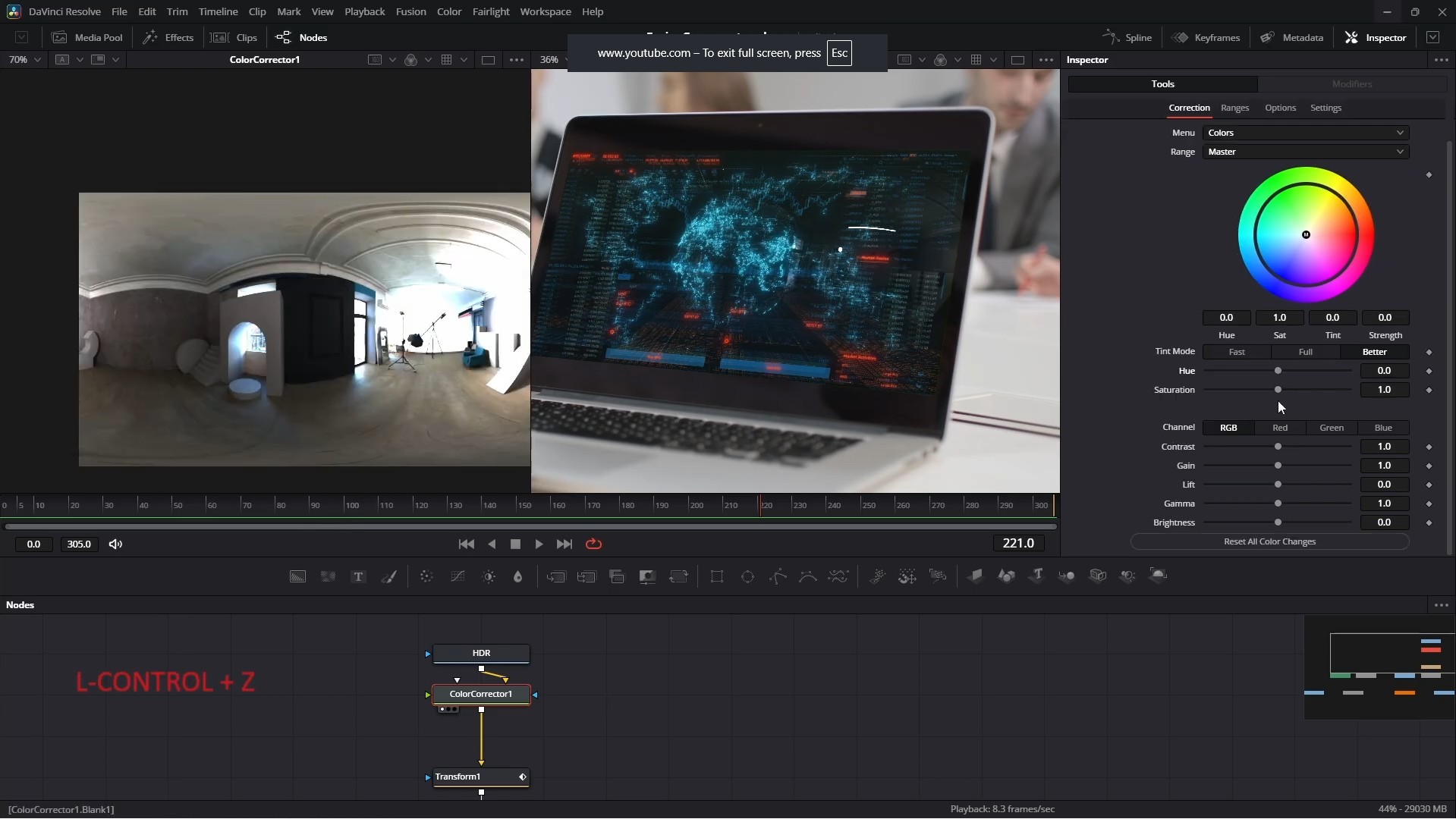Click the current frame field 221.0
This screenshot has height=819, width=1456.
click(1018, 543)
